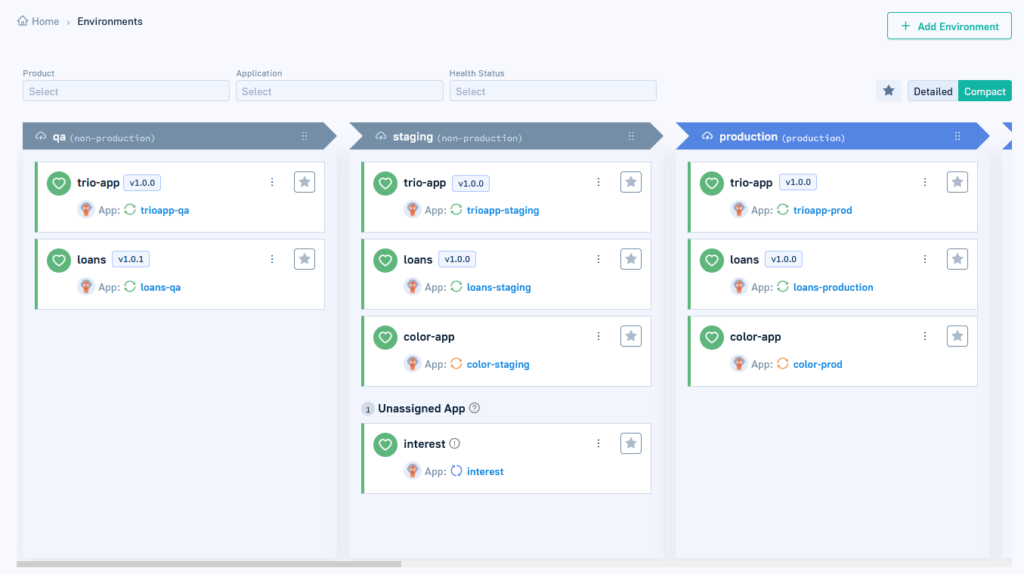The image size is (1024, 574).
Task: Click the Home icon in breadcrumb
Action: [x=23, y=21]
